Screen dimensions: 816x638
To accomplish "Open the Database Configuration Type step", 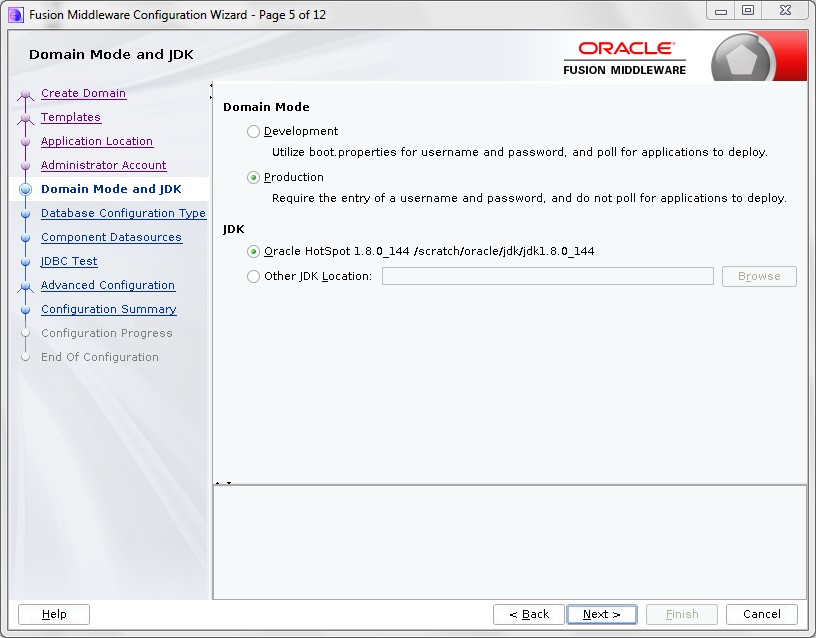I will pyautogui.click(x=123, y=213).
